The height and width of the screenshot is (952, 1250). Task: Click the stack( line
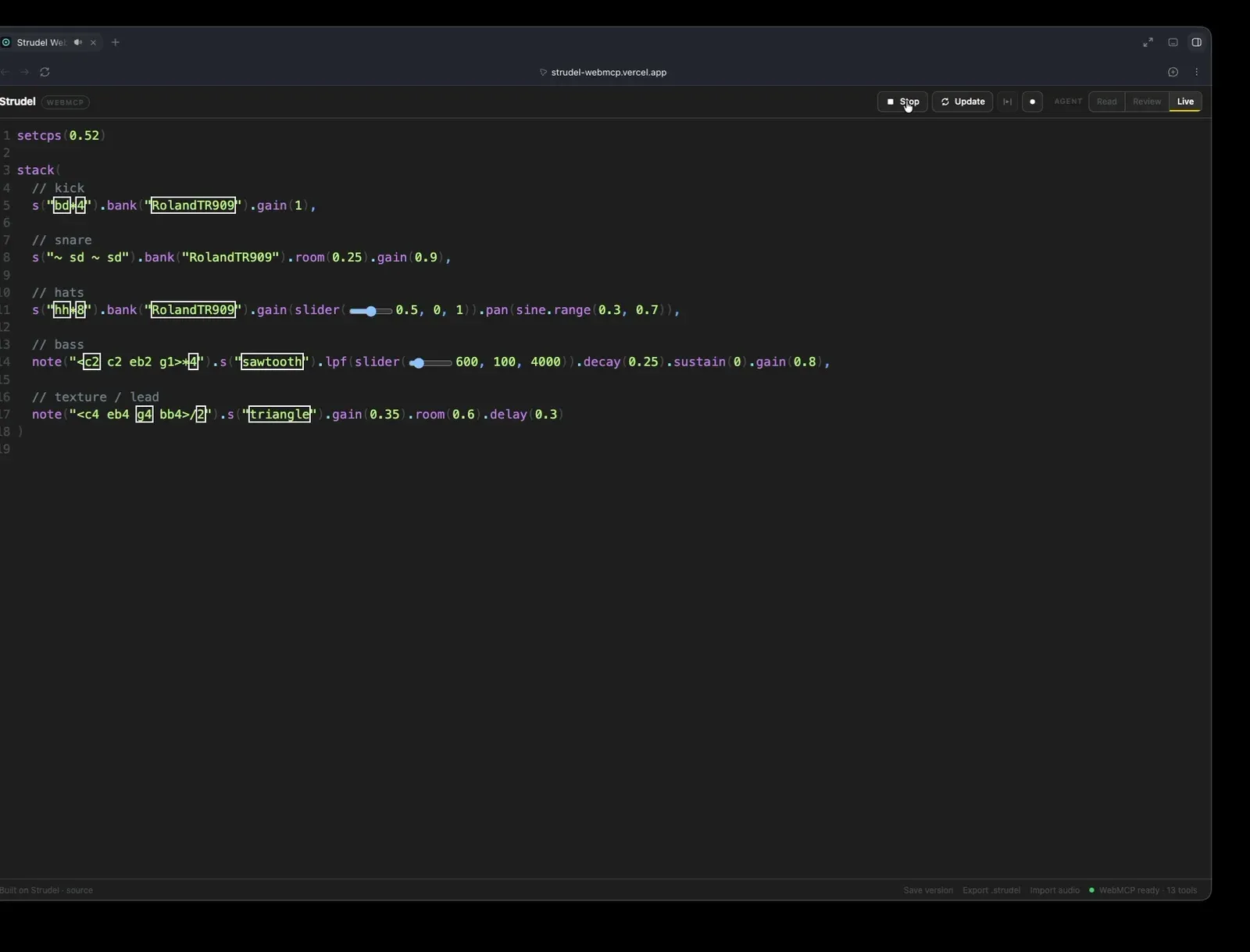point(38,170)
